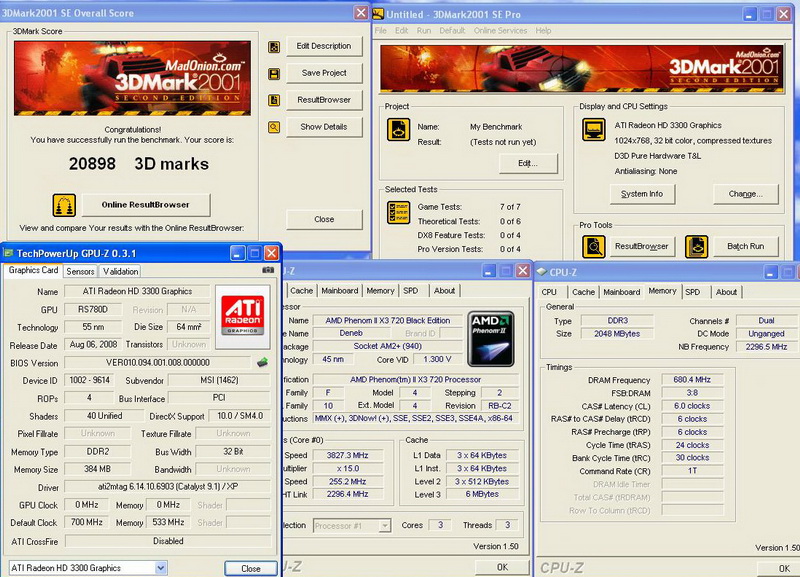
Task: Click OK in the middle CPU-Z window
Action: click(x=502, y=567)
